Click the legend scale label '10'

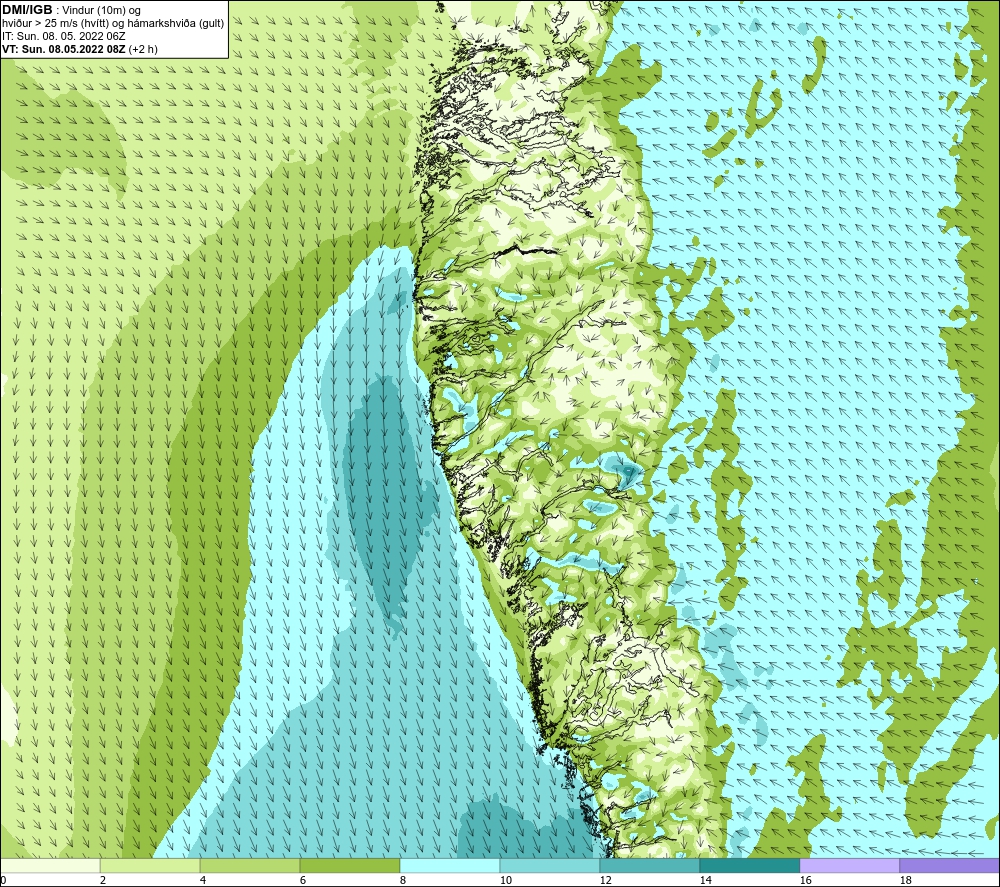(x=505, y=880)
